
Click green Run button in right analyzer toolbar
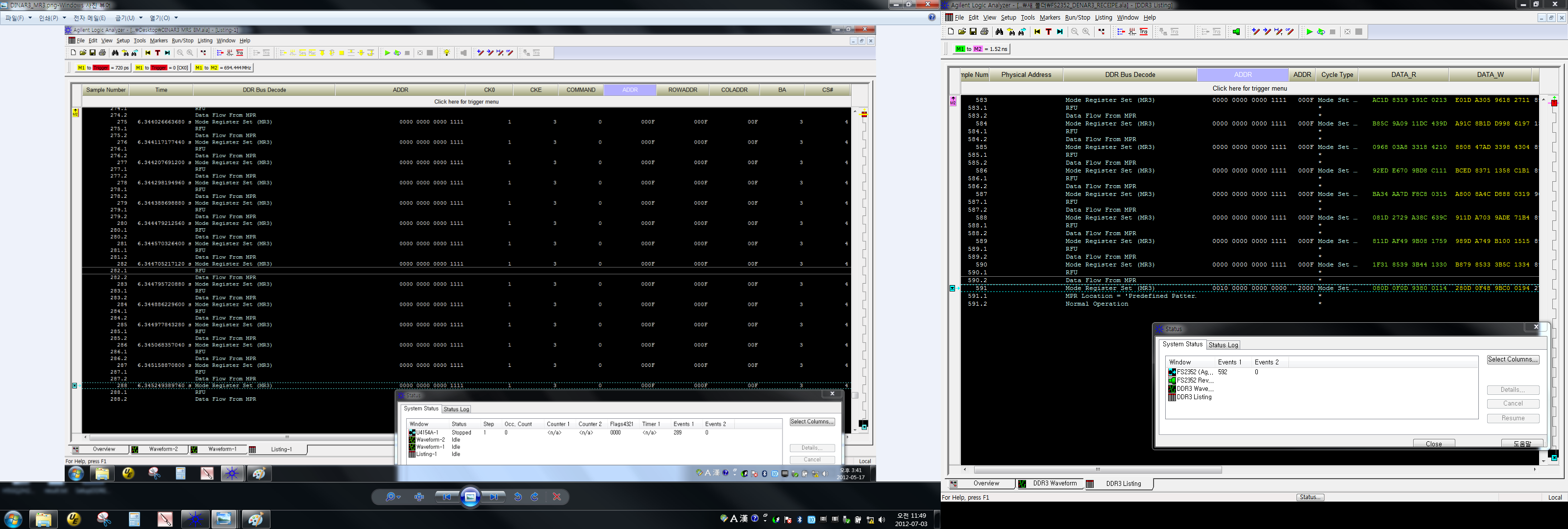1309,32
